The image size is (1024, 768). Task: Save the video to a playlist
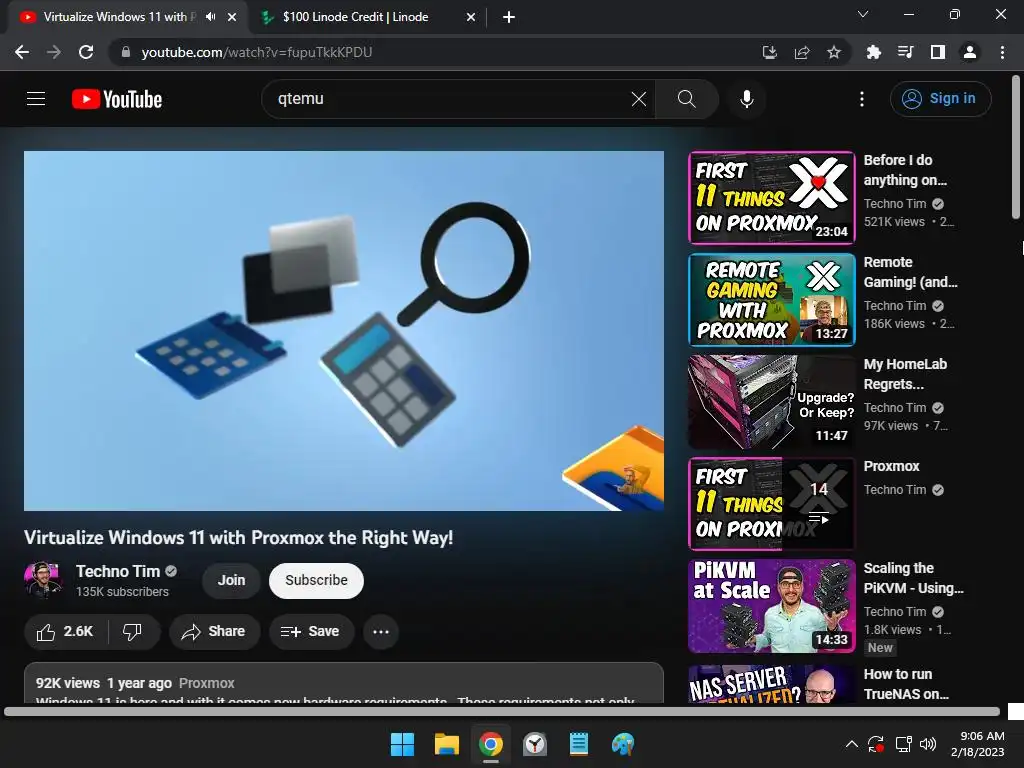[x=311, y=632]
